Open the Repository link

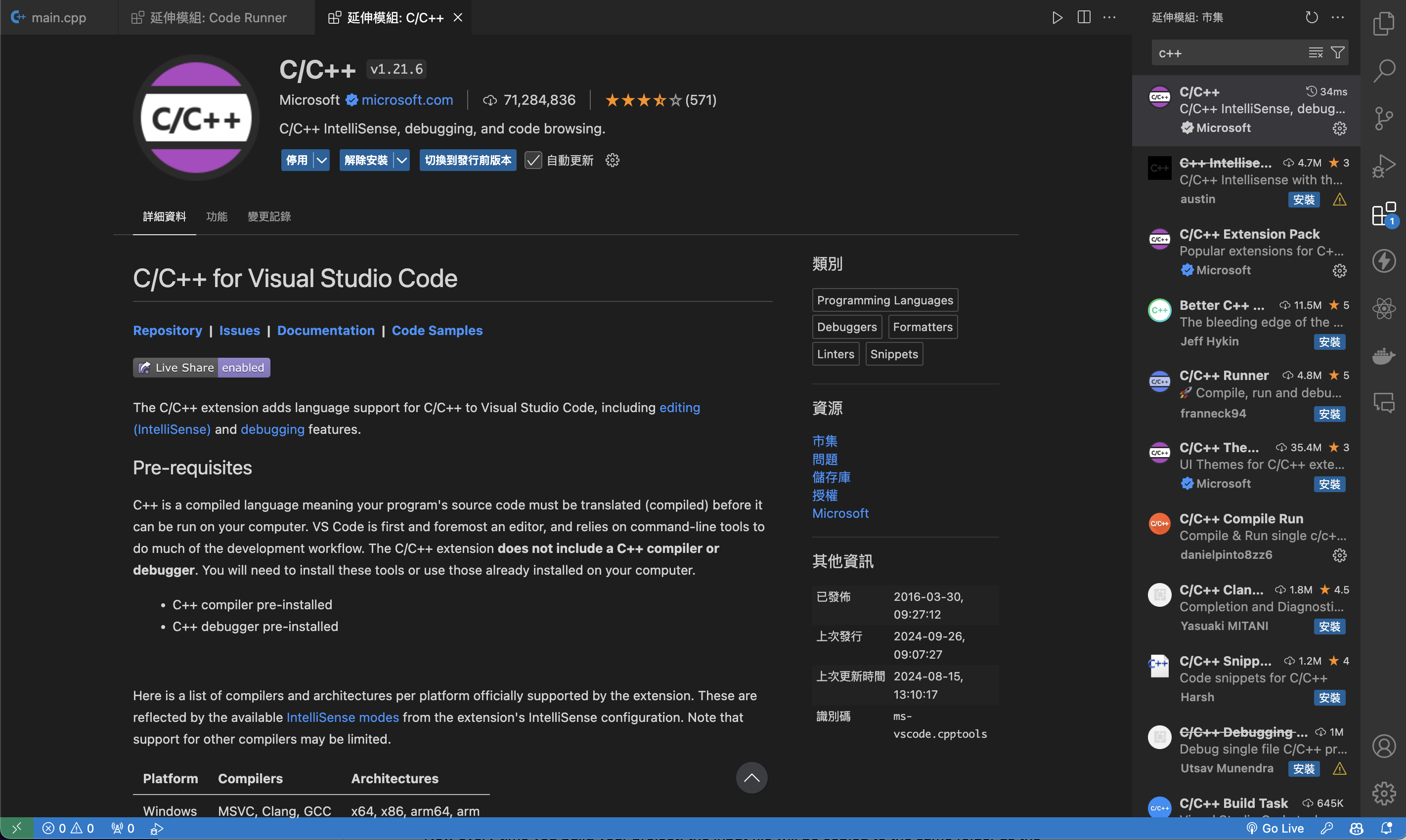pyautogui.click(x=168, y=331)
